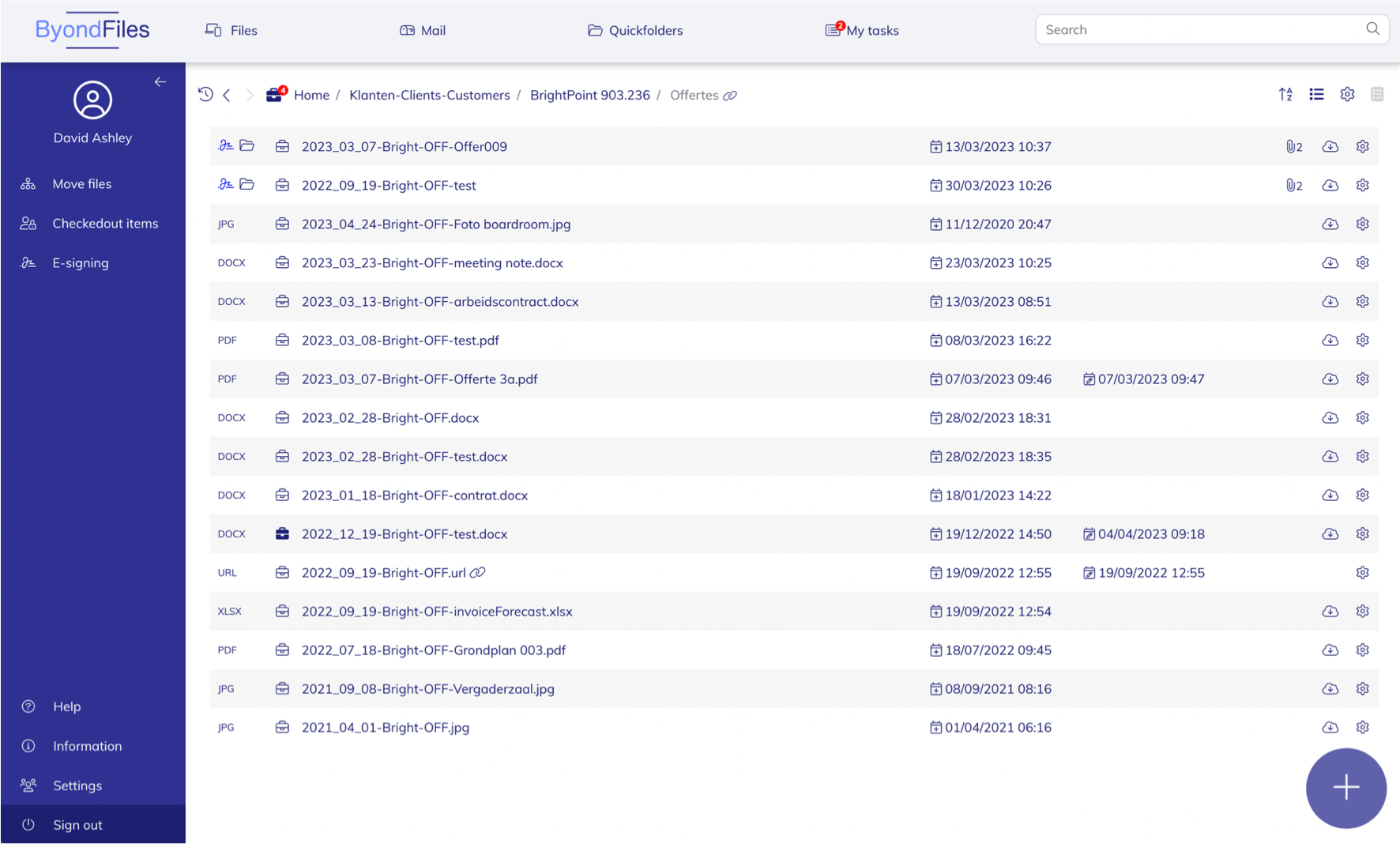Image resolution: width=1400 pixels, height=844 pixels.
Task: Open folder settings gear in the toolbar
Action: click(1347, 95)
